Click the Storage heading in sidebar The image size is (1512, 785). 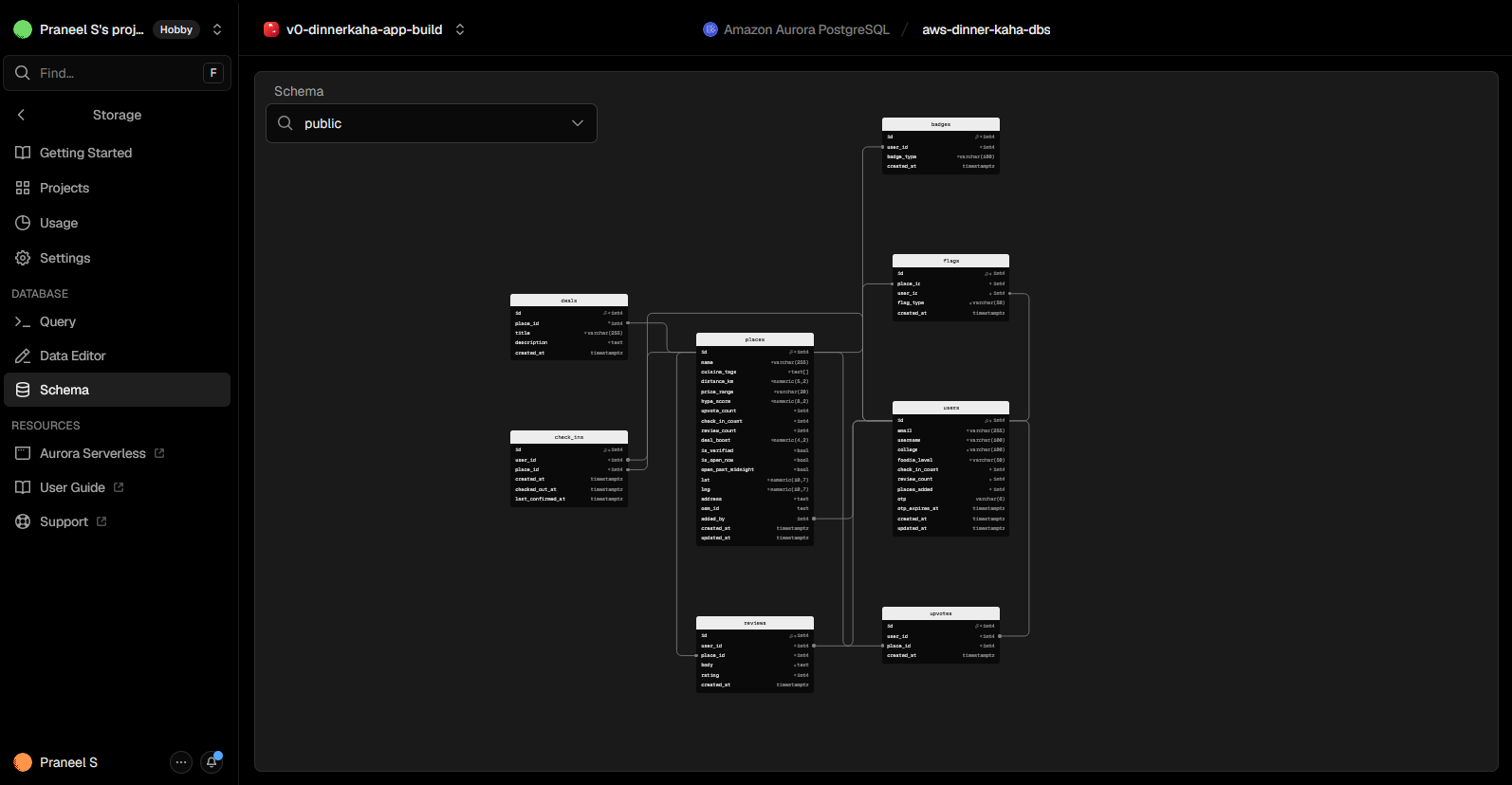pyautogui.click(x=118, y=115)
